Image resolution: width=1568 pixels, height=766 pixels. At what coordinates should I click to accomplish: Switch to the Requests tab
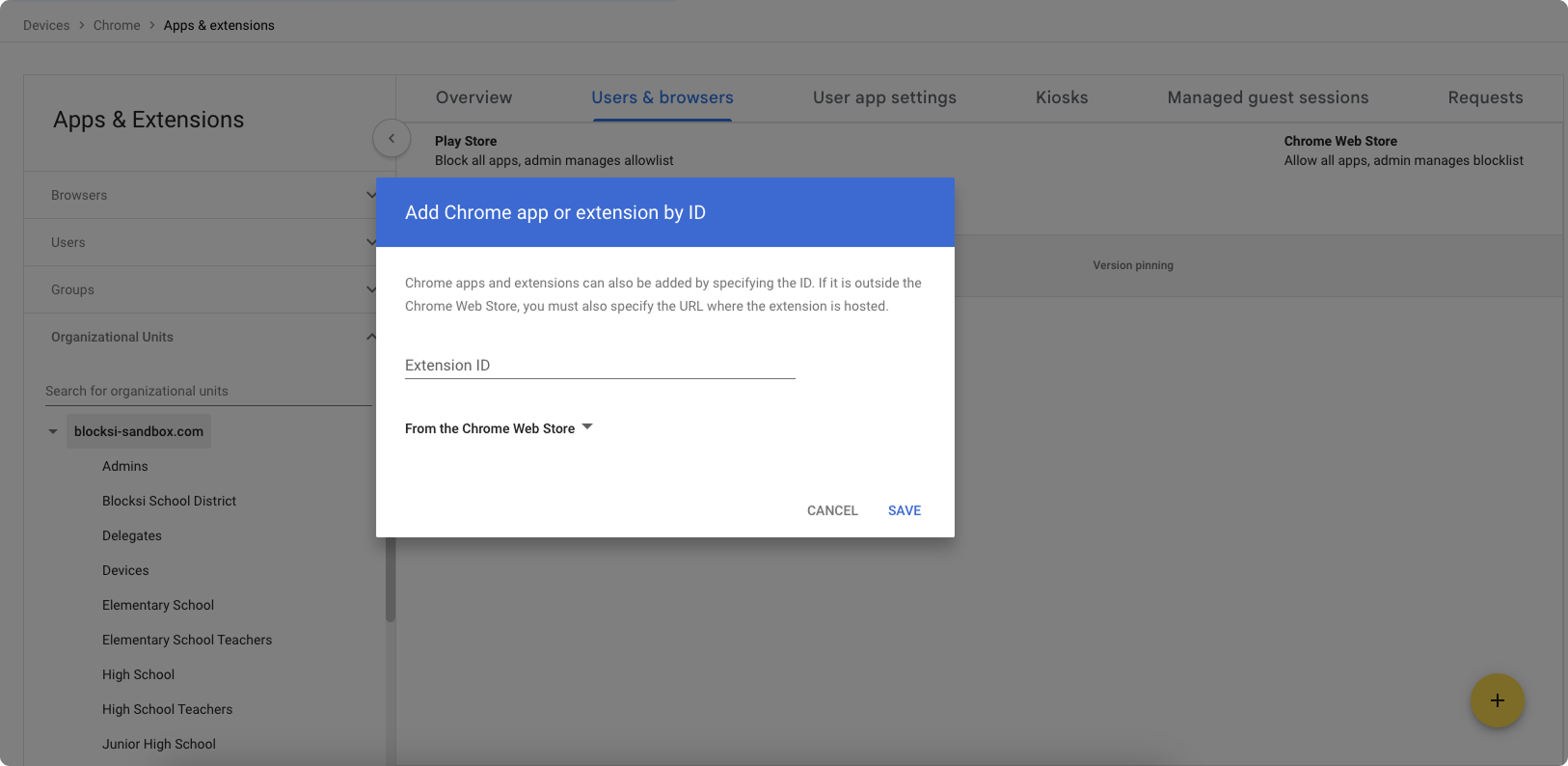1485,97
